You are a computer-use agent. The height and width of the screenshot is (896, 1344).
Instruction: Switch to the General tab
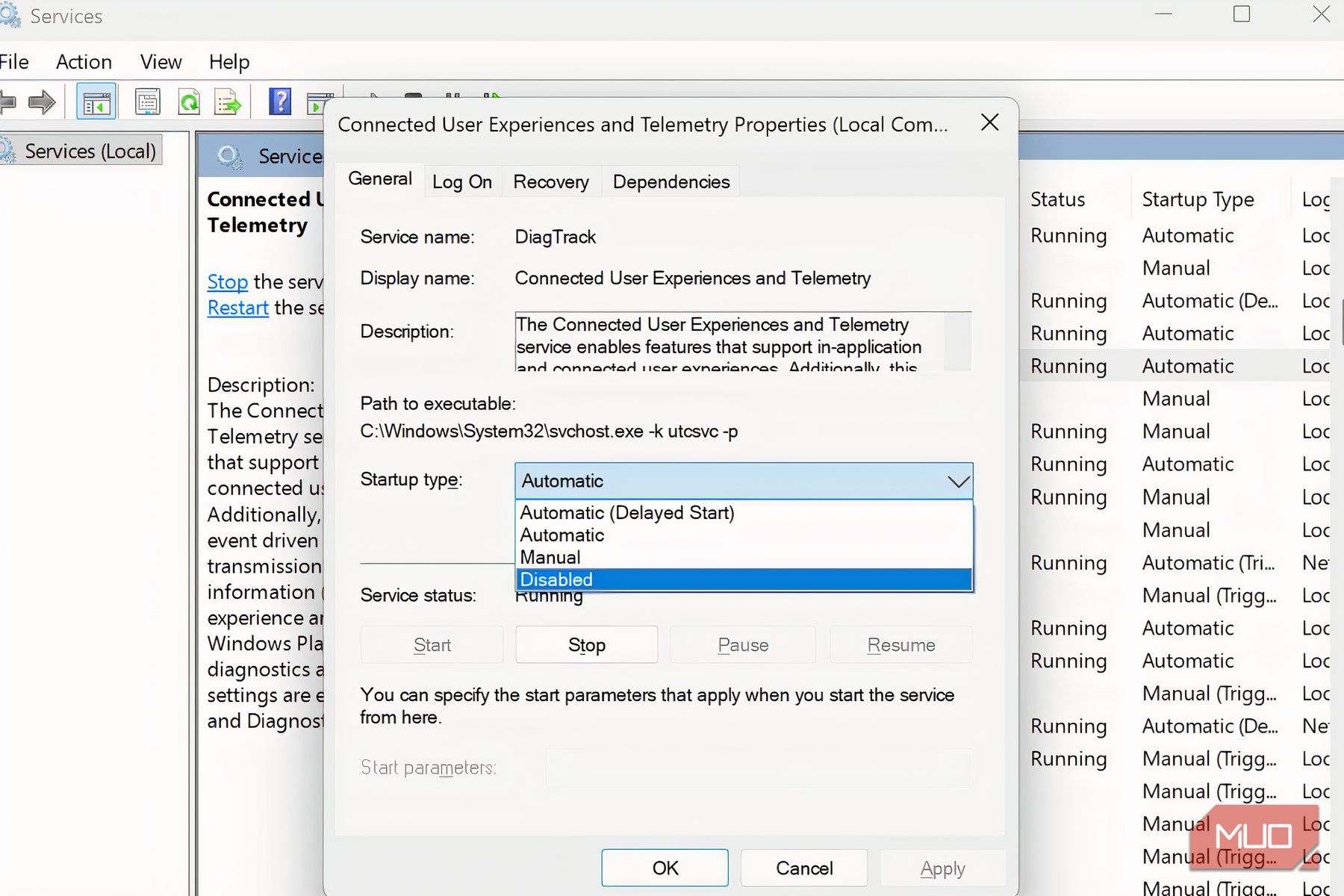380,179
